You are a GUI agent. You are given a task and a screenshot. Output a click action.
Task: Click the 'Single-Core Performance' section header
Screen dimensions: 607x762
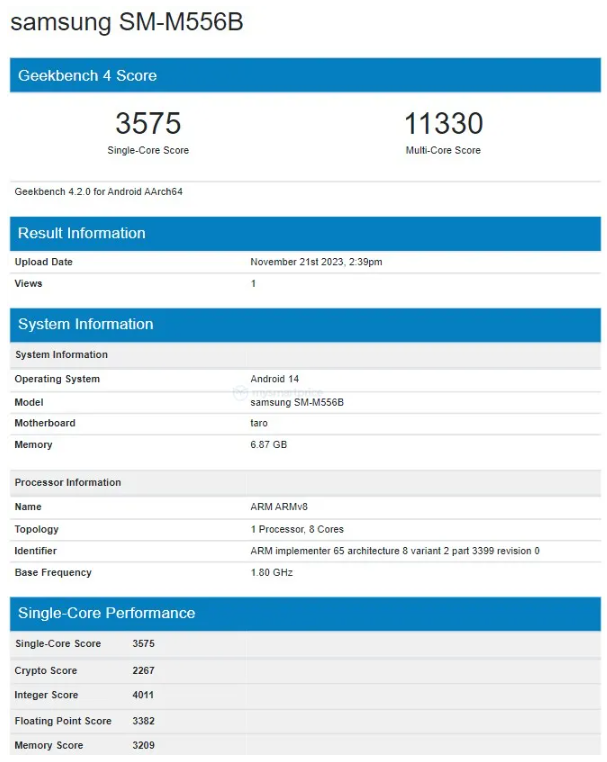tap(305, 613)
